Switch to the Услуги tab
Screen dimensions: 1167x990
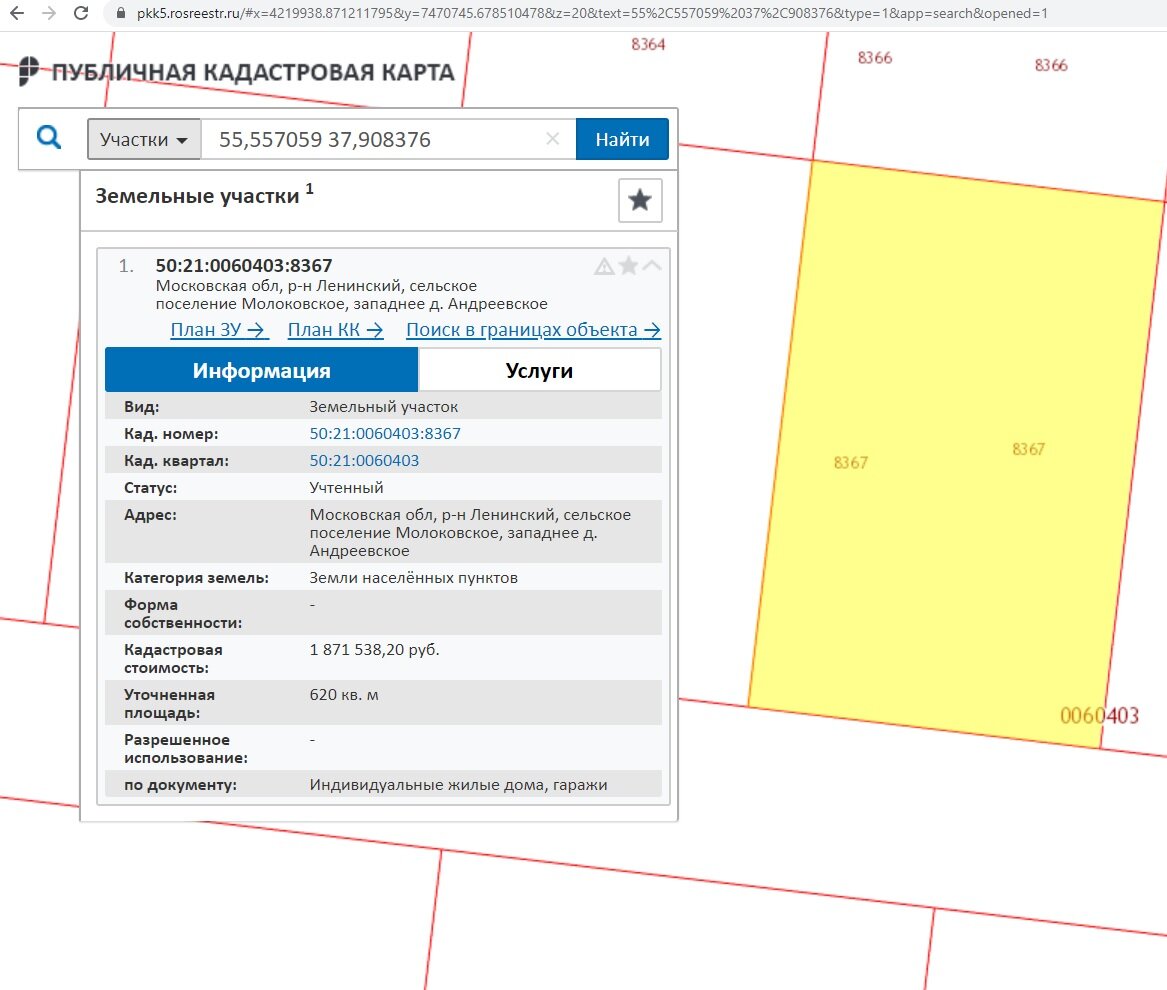coord(539,370)
